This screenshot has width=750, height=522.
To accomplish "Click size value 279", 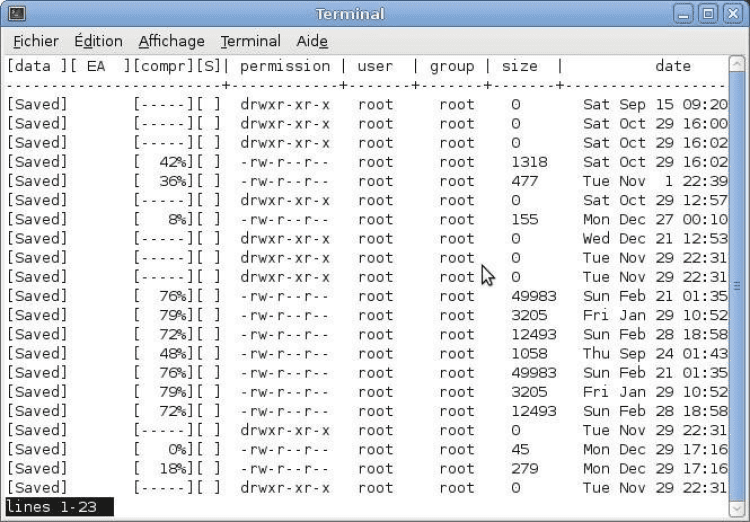I will (x=525, y=468).
